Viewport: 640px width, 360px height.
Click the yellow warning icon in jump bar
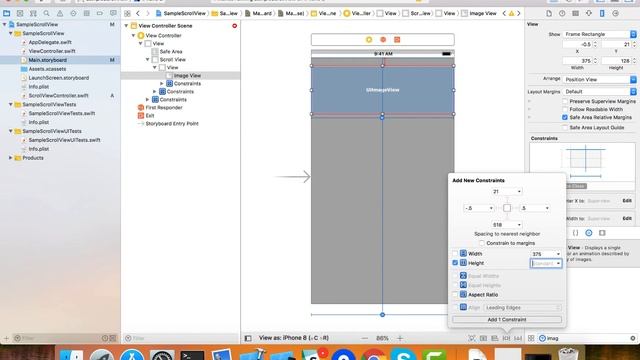point(511,13)
